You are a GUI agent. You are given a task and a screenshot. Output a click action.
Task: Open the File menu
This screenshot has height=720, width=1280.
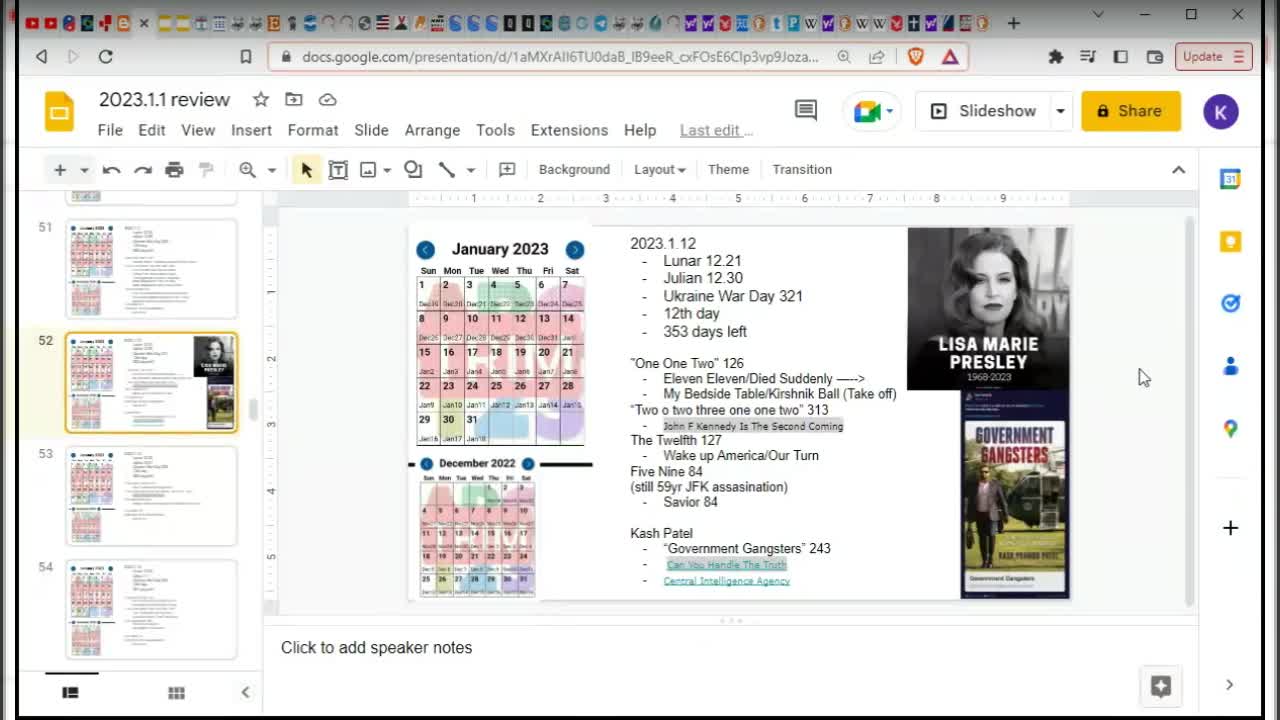click(x=110, y=130)
